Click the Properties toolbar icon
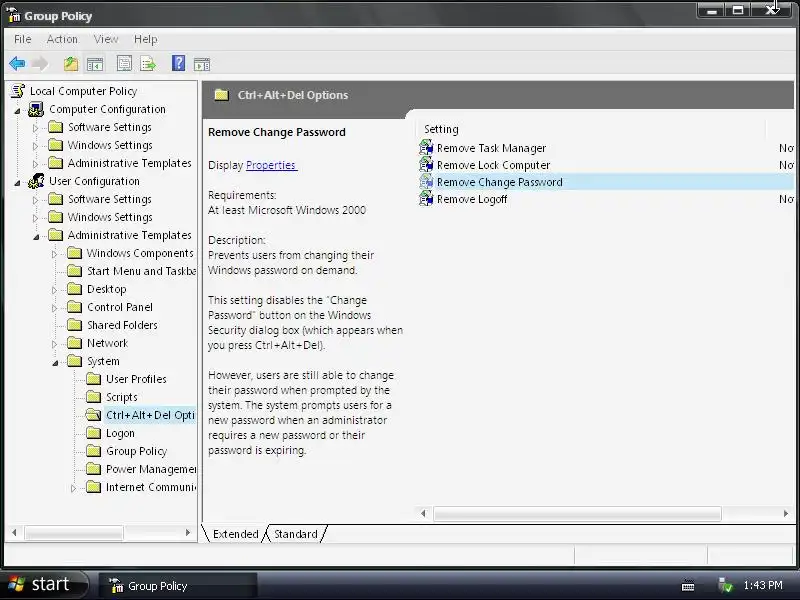Viewport: 800px width, 600px height. click(x=124, y=64)
